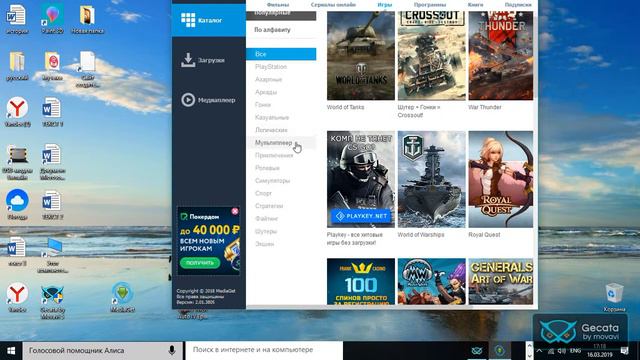The width and height of the screenshot is (640, 360).
Task: Click the green Получить button in the ad
Action: [200, 262]
